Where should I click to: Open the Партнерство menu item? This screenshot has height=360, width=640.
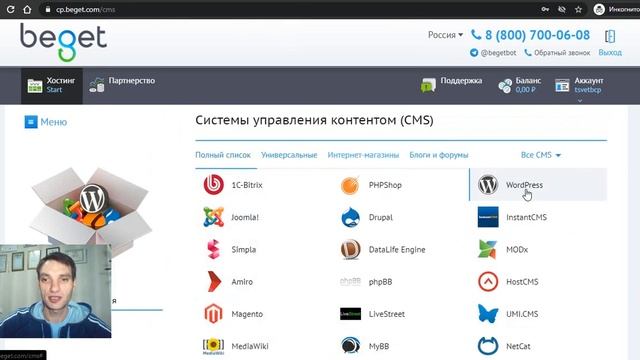(122, 85)
